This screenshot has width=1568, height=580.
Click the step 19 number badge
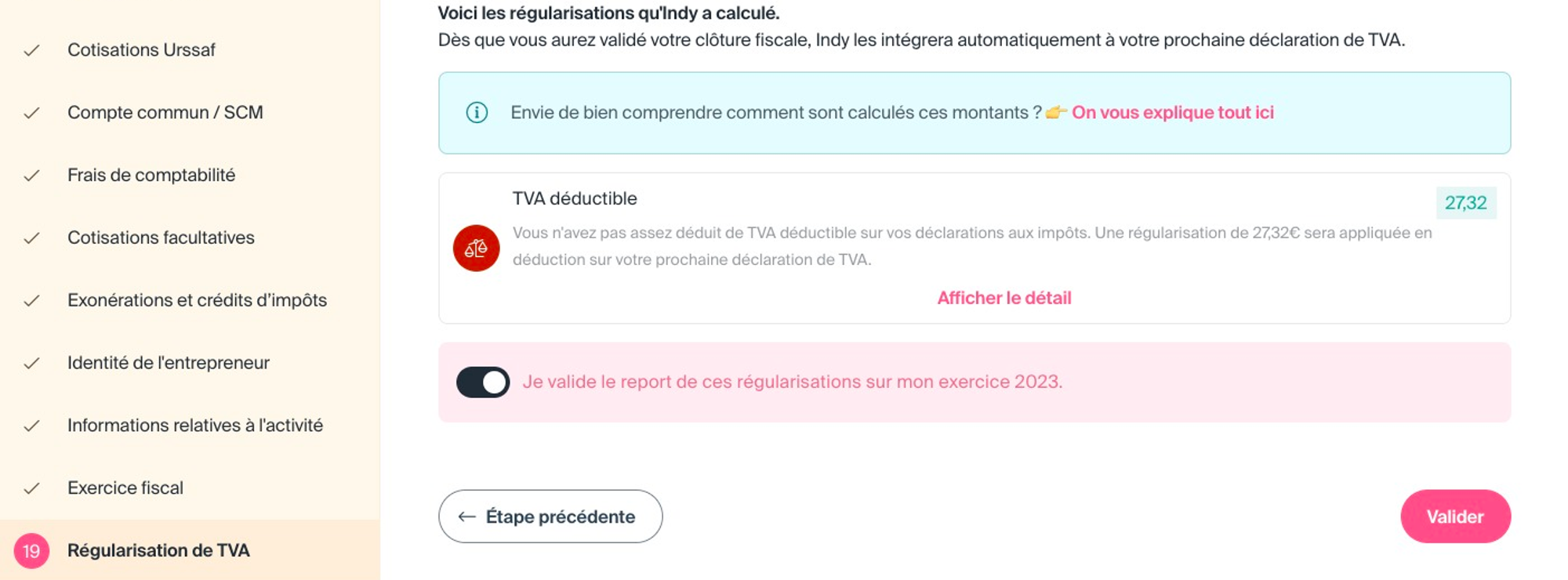coord(31,551)
